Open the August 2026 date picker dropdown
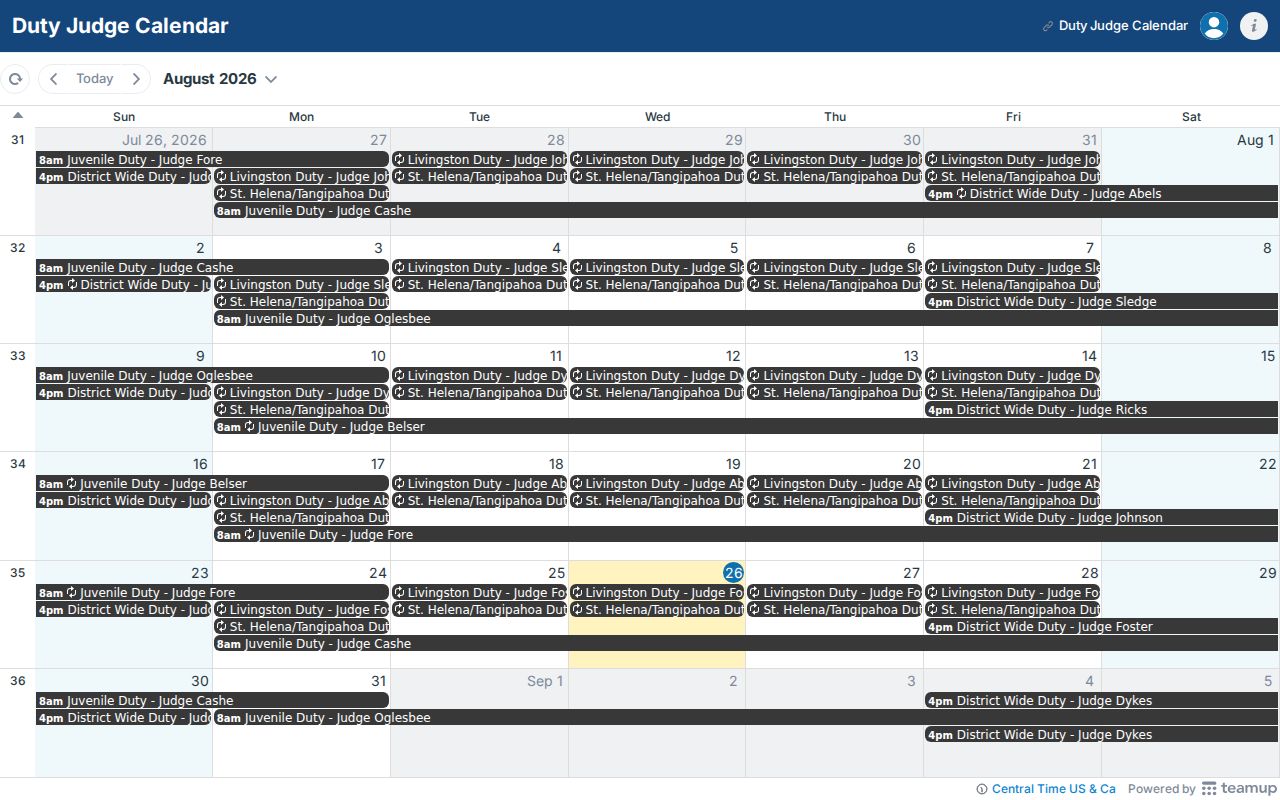 pos(220,79)
